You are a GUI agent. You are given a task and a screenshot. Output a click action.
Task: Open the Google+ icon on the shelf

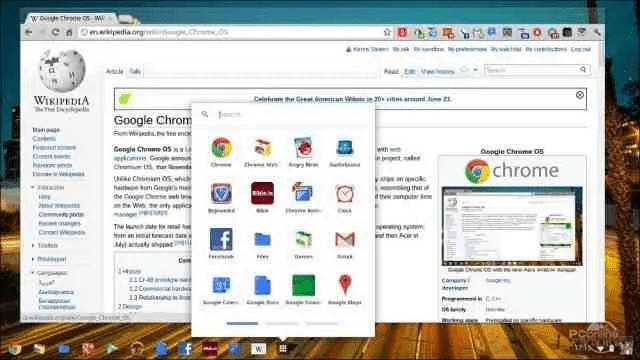pos(88,349)
